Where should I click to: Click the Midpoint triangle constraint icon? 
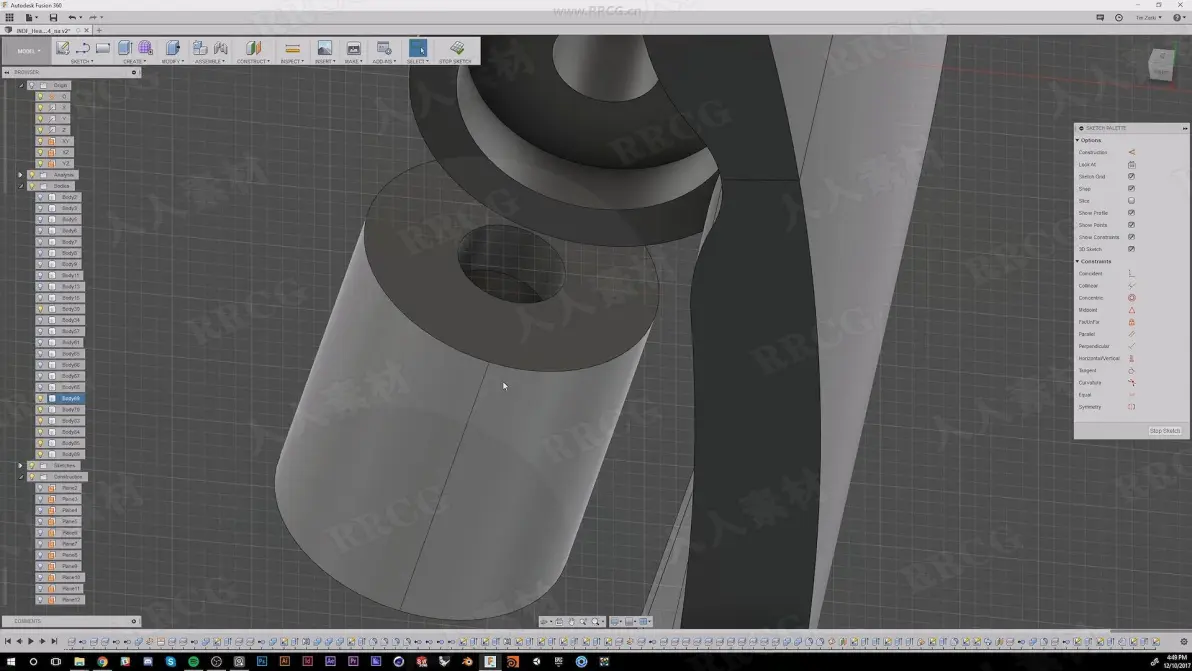(x=1131, y=310)
